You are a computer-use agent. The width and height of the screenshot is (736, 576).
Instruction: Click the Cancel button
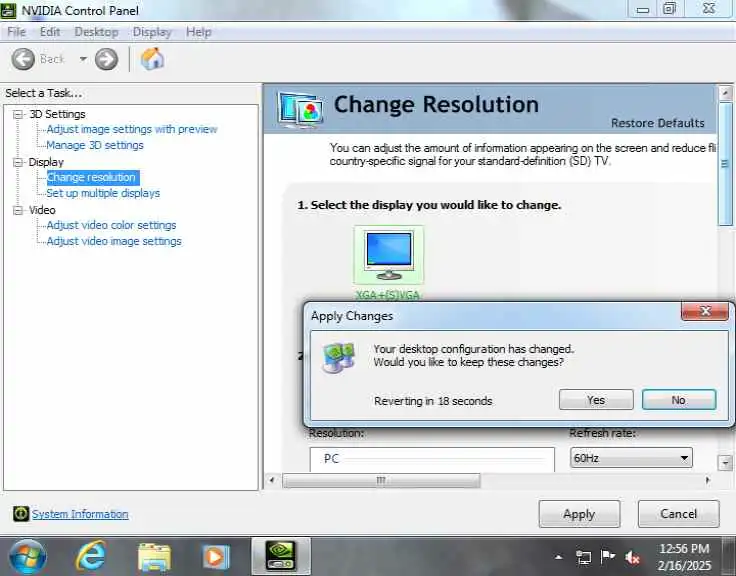[678, 514]
